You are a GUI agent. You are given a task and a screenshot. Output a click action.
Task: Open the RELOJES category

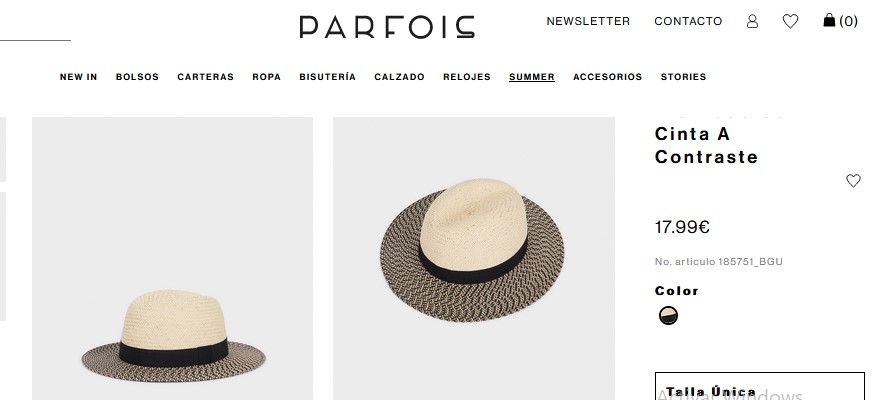(x=467, y=77)
